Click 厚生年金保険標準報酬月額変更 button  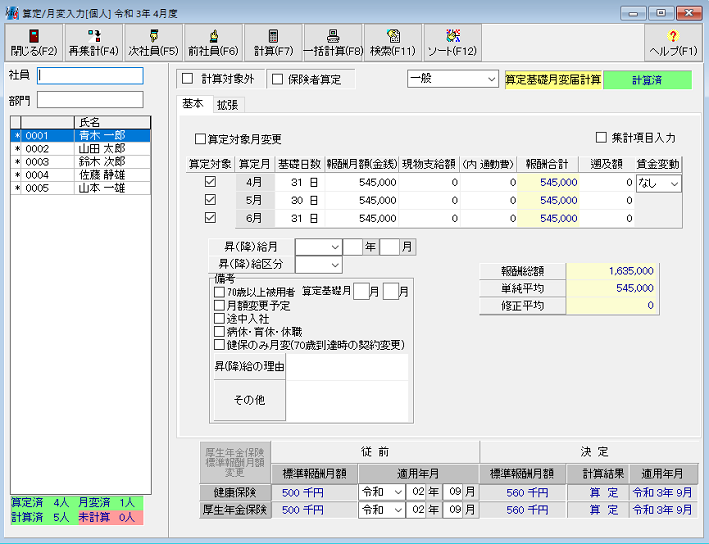233,461
